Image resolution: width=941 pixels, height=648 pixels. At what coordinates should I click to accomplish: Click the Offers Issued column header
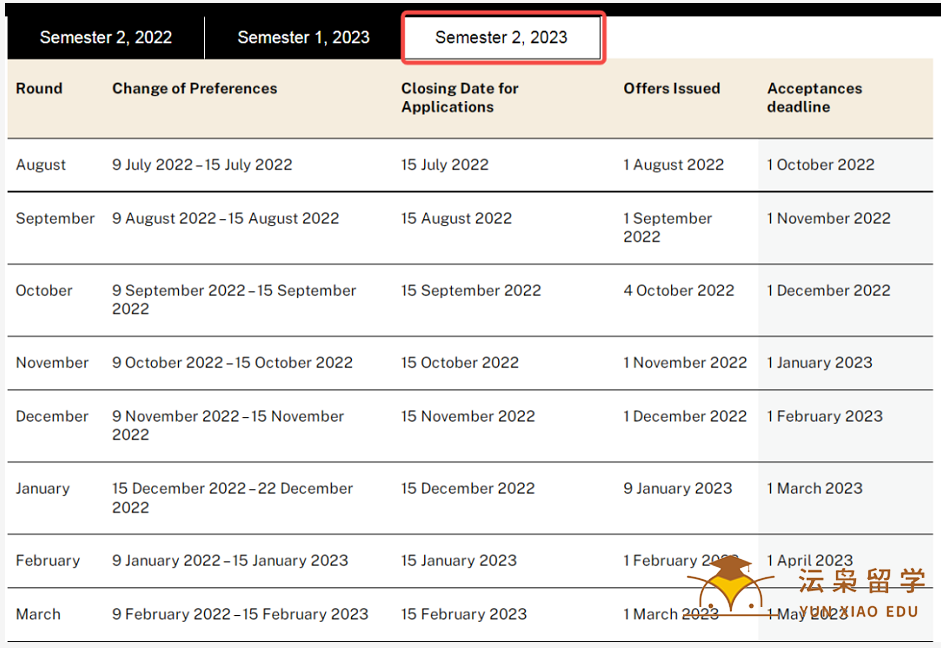coord(672,88)
